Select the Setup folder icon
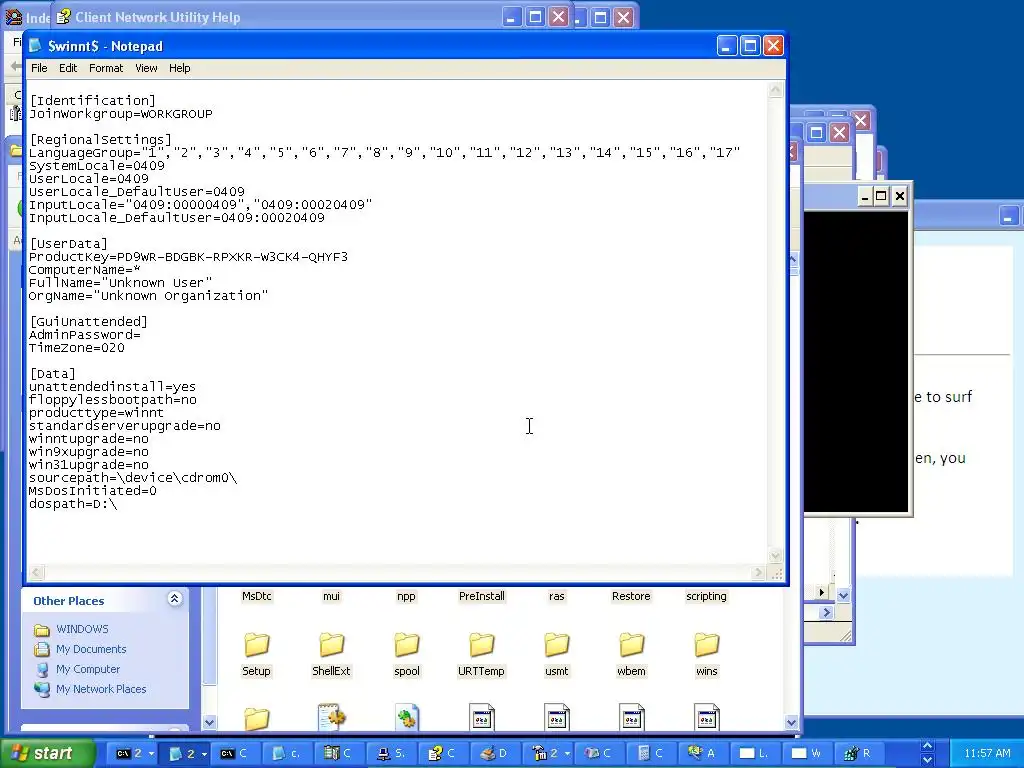1024x768 pixels. [x=257, y=644]
